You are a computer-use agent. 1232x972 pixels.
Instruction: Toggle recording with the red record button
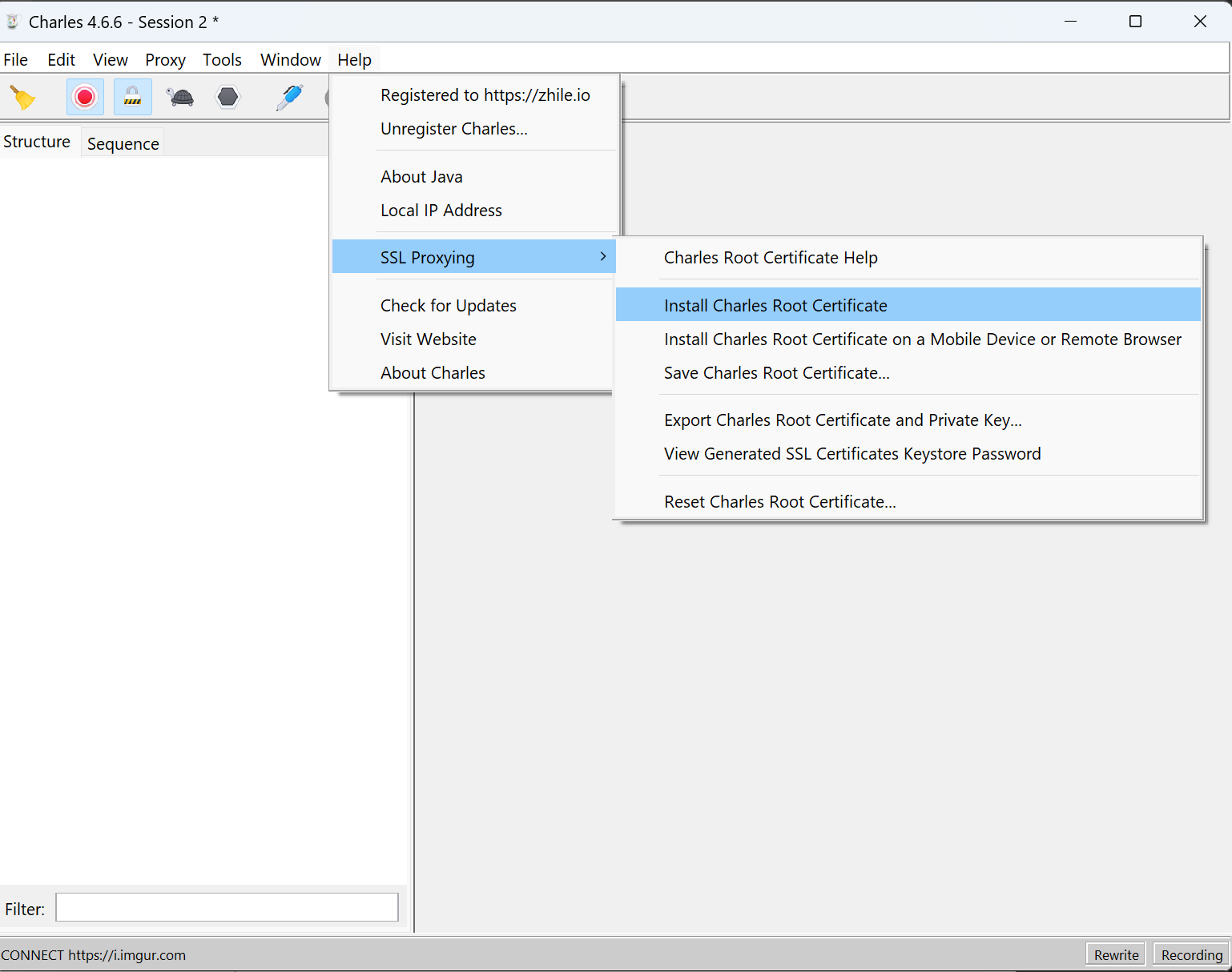click(x=85, y=98)
